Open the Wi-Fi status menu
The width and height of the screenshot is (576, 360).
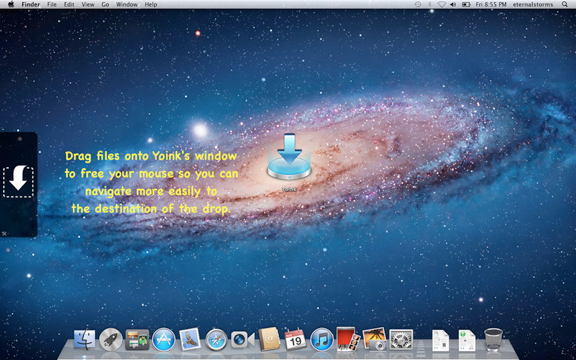point(442,4)
